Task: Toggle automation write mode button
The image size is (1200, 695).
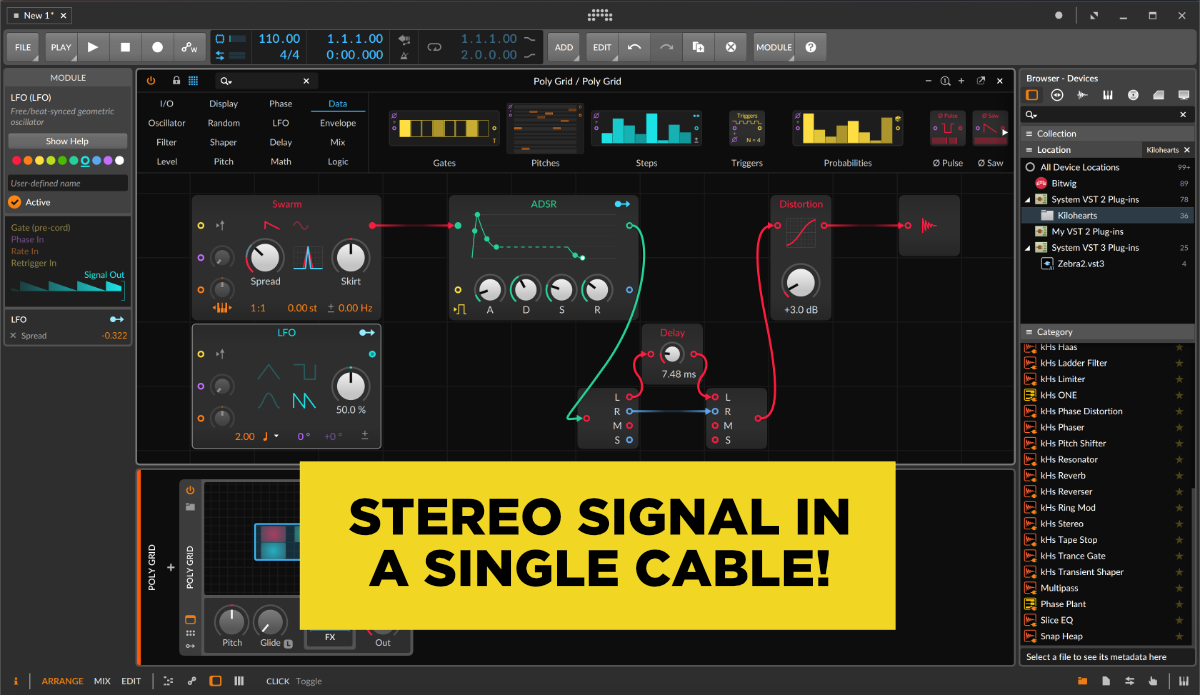Action: pyautogui.click(x=189, y=47)
